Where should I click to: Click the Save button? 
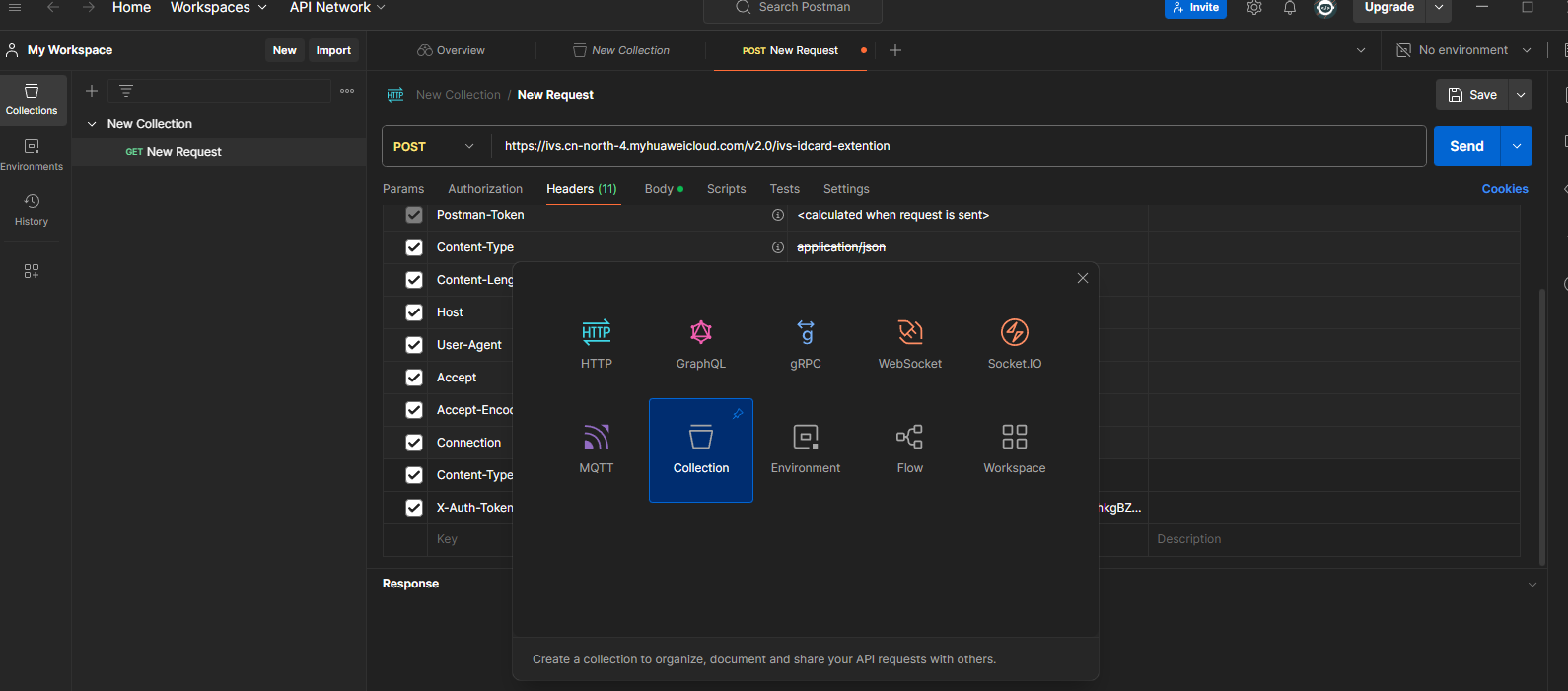1472,95
